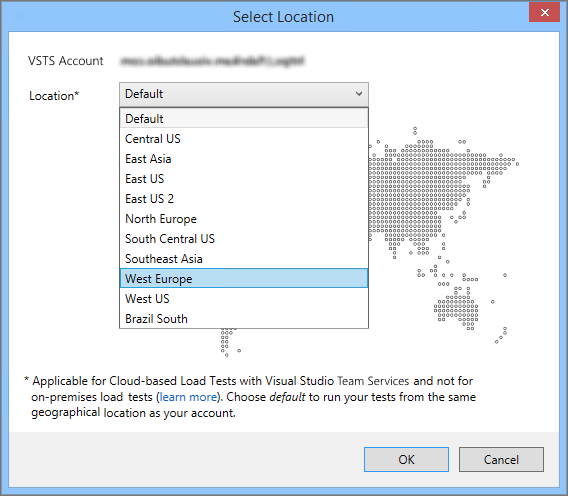568x496 pixels.
Task: Choose the Default entry in the open list
Action: (244, 118)
